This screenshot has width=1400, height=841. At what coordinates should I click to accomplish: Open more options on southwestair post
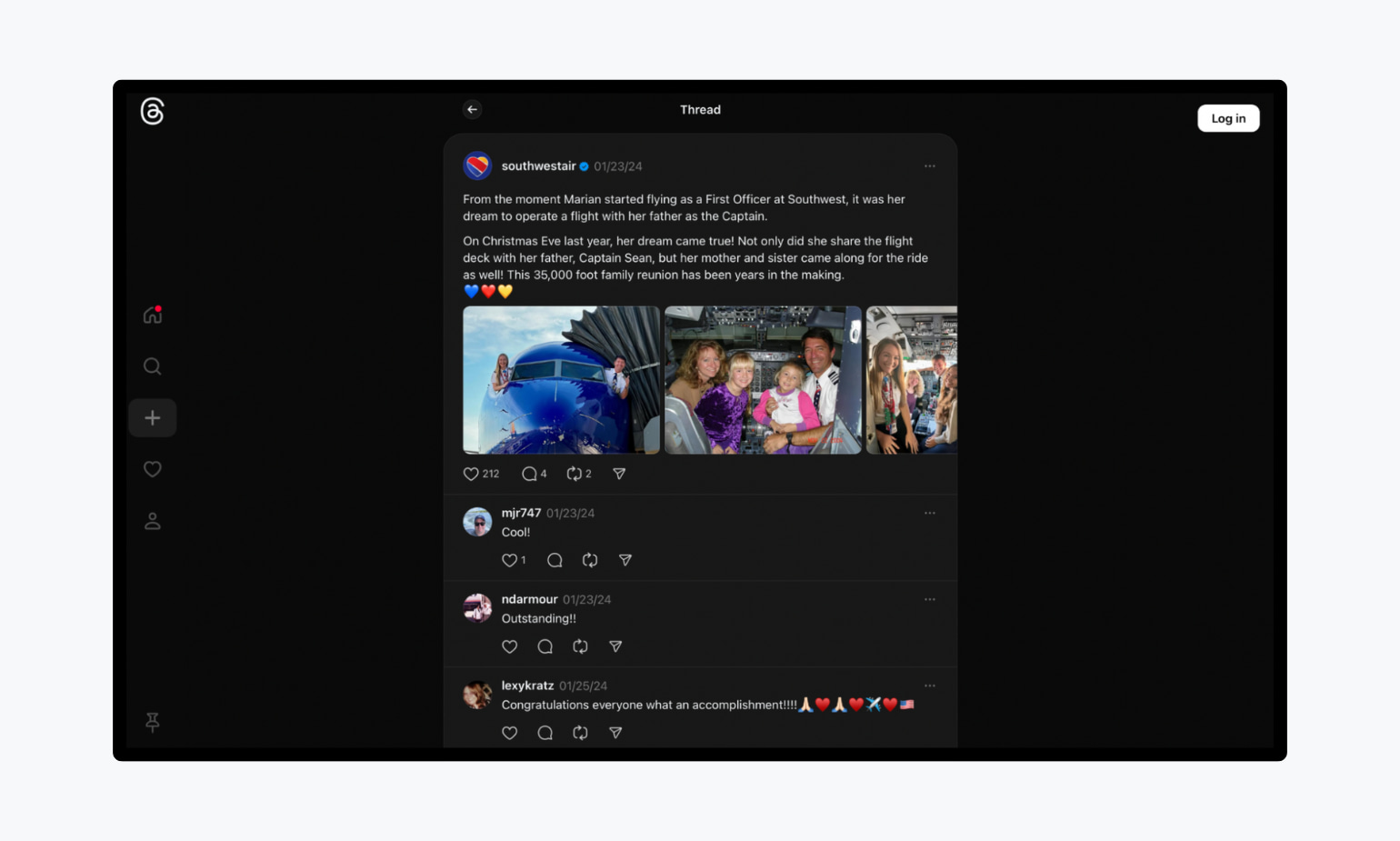929,166
